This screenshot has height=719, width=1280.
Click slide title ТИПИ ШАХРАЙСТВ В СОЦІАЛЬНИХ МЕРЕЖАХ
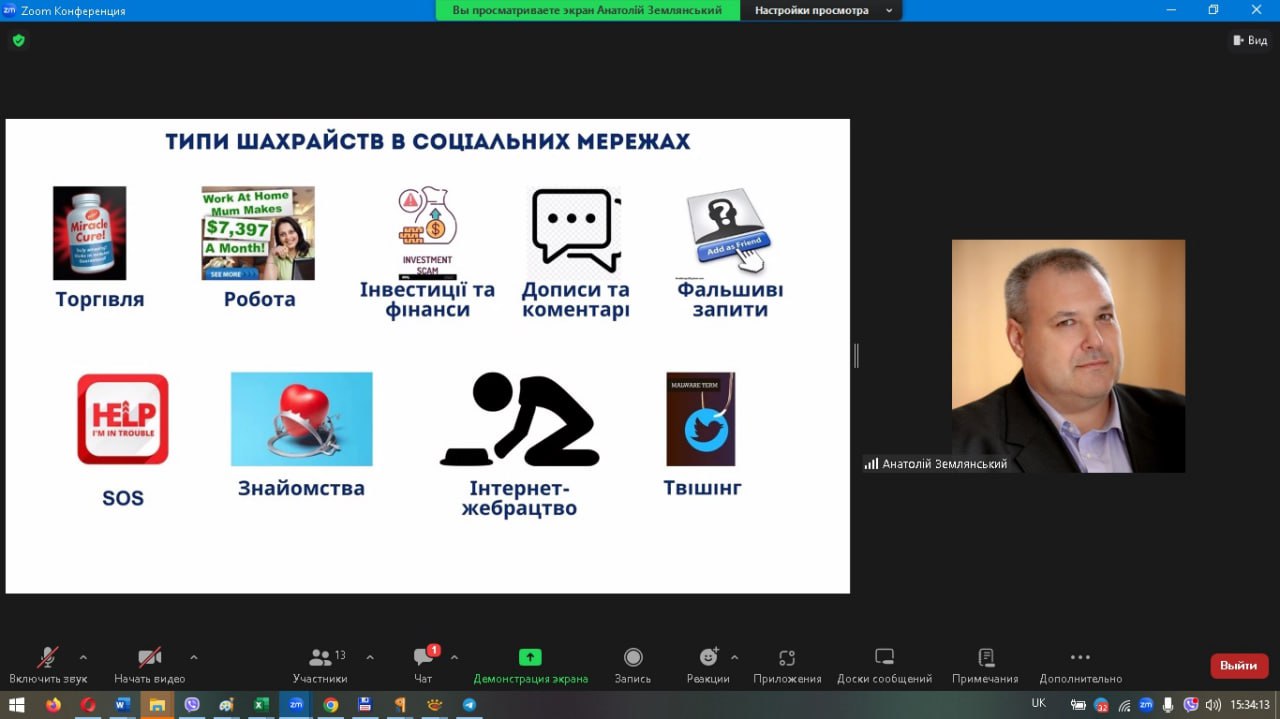[x=428, y=142]
